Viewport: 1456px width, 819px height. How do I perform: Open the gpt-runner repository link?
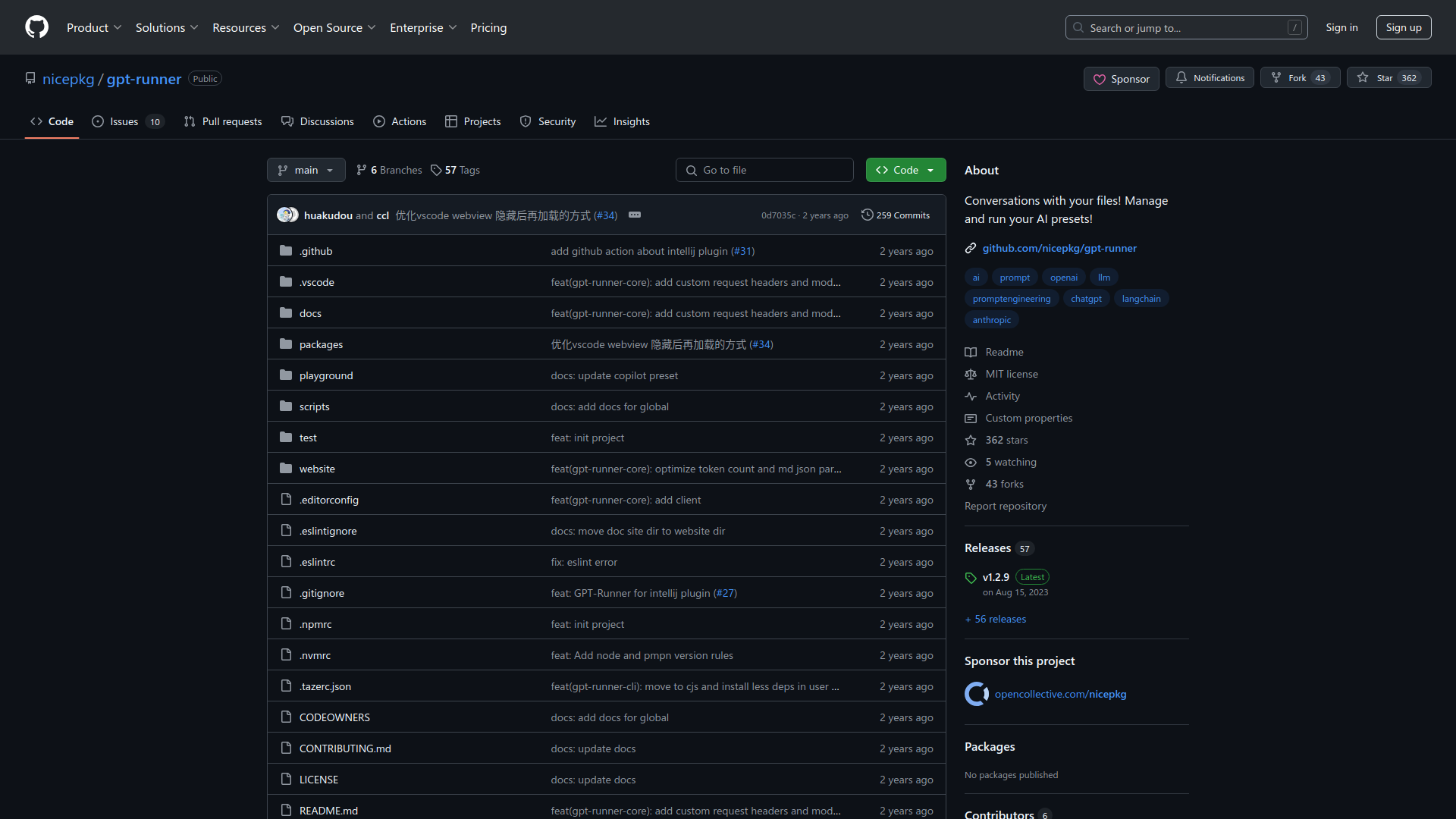click(144, 79)
